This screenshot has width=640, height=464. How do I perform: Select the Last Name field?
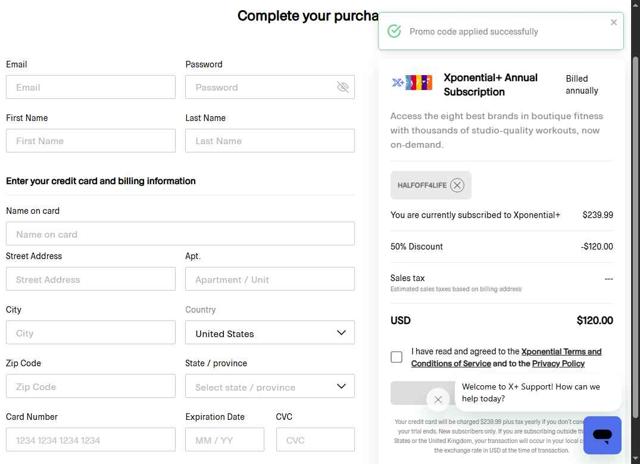click(270, 141)
